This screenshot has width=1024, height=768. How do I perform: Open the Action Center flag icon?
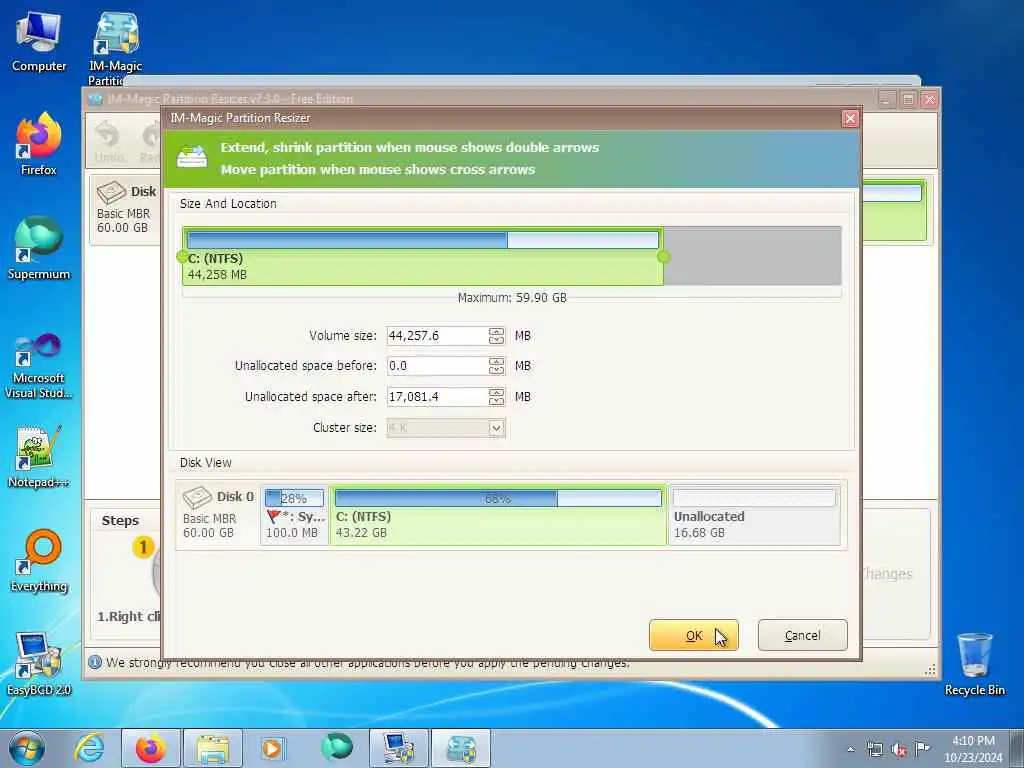(922, 749)
